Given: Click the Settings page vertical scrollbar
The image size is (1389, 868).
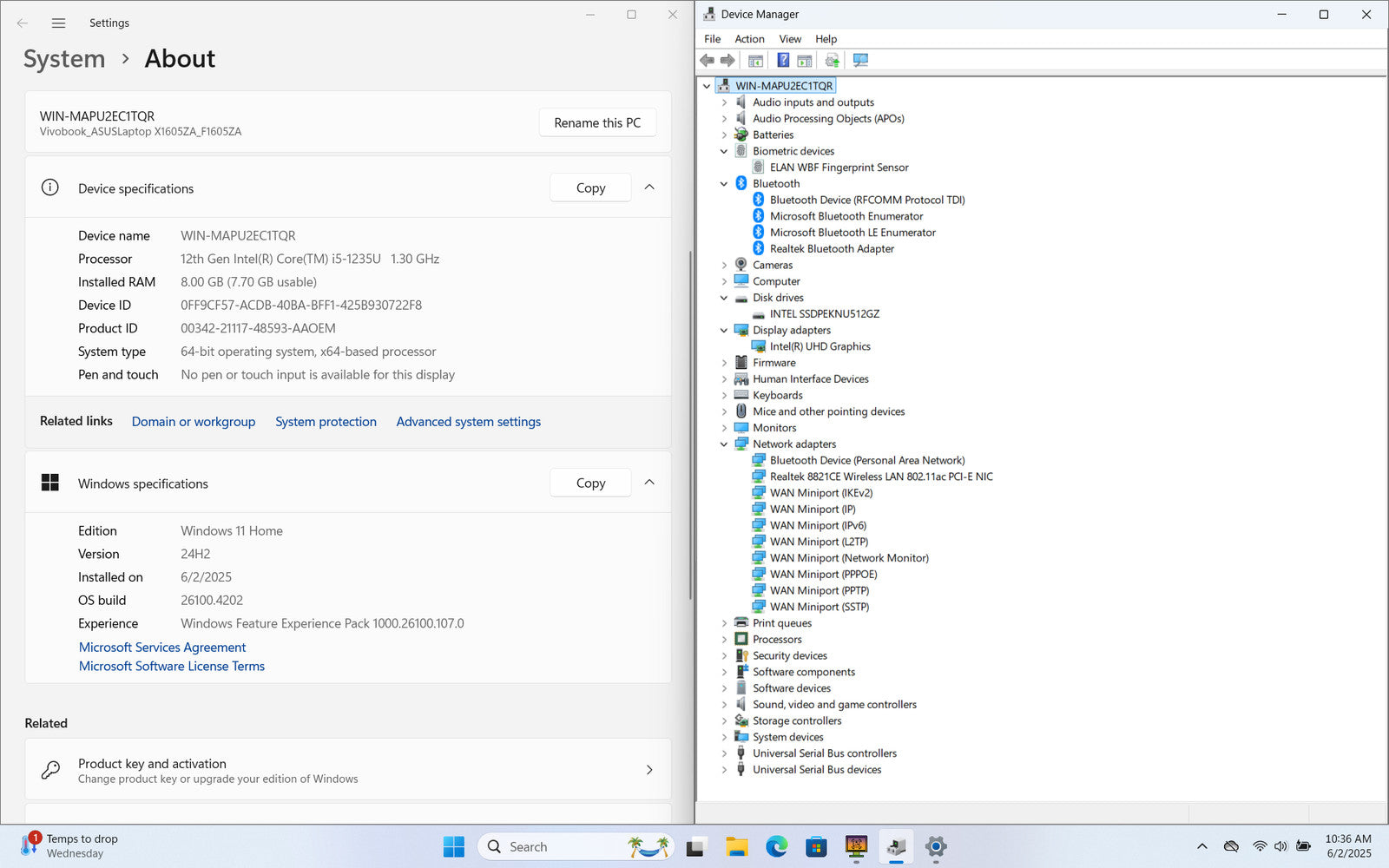Looking at the screenshot, I should click(690, 425).
